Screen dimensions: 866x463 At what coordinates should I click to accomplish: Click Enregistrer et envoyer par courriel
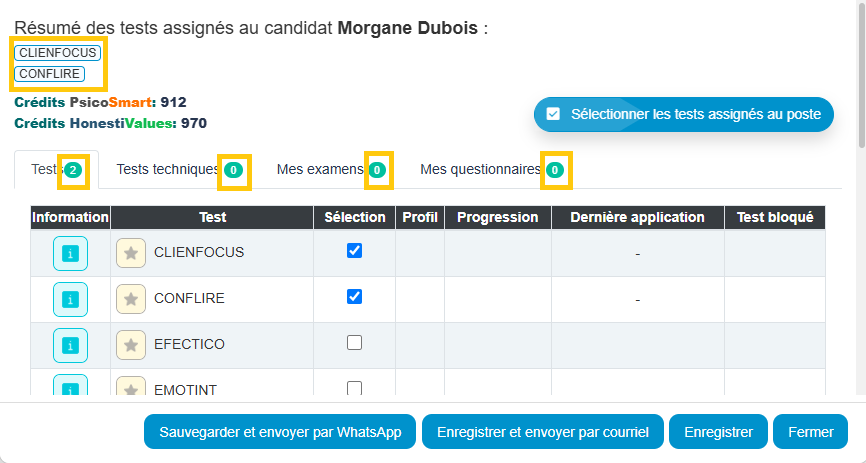click(543, 432)
